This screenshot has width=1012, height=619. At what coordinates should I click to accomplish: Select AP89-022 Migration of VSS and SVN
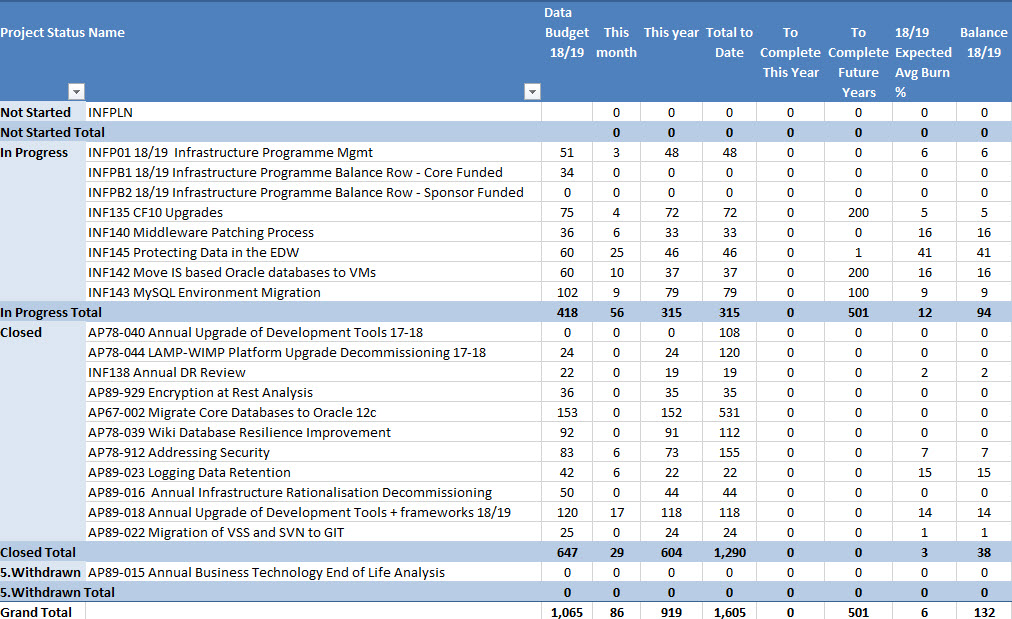[216, 533]
